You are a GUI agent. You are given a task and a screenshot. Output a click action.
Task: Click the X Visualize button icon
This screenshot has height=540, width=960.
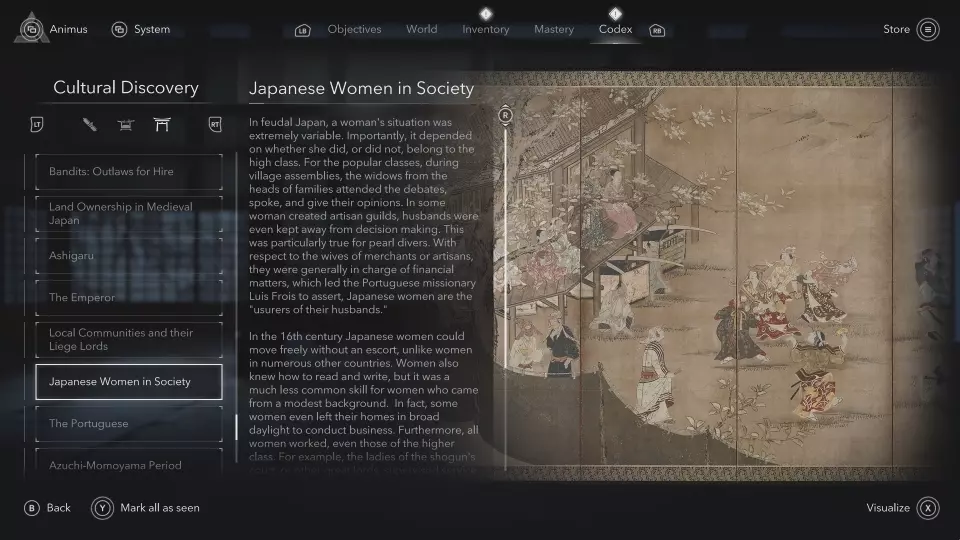pos(928,508)
